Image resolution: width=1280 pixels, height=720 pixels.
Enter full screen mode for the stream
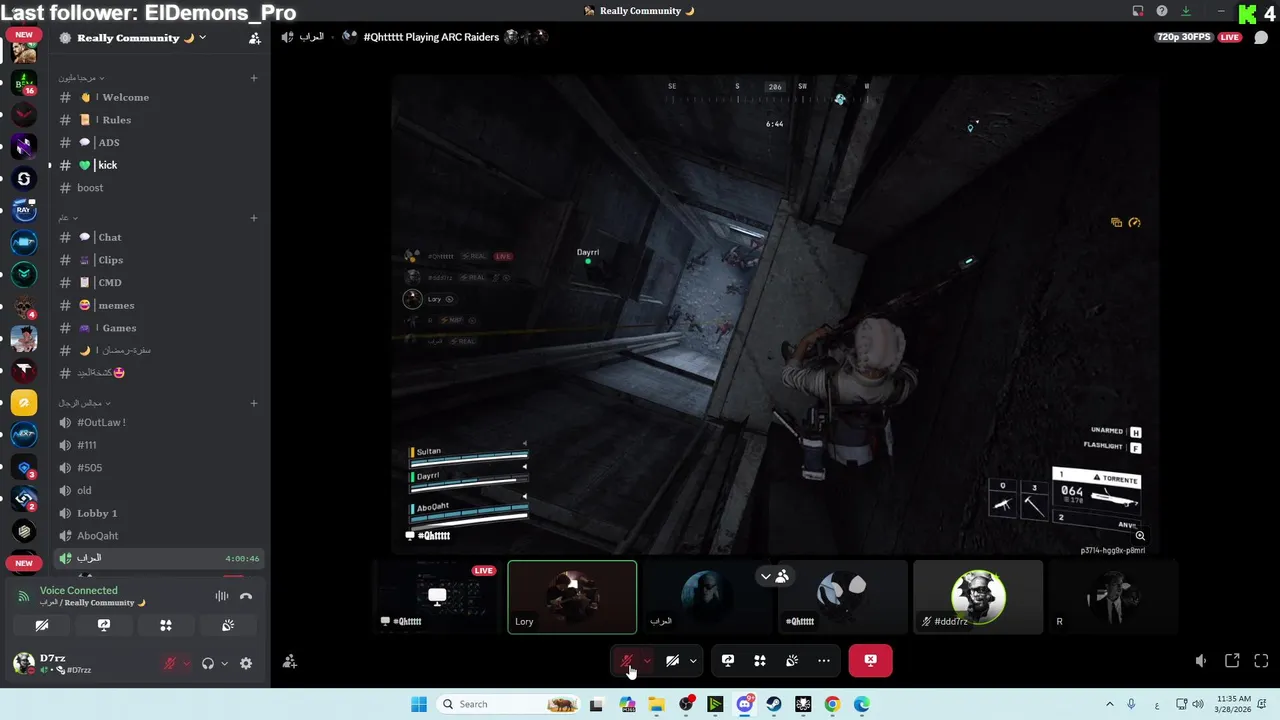1261,661
